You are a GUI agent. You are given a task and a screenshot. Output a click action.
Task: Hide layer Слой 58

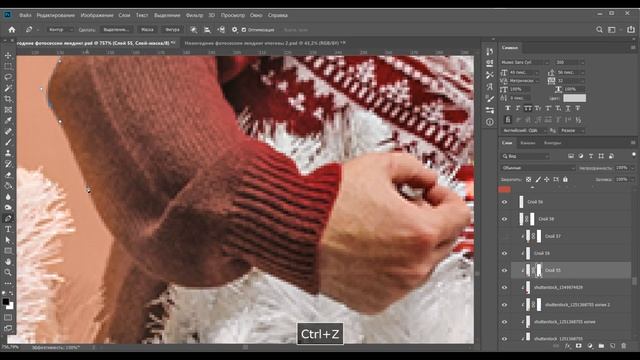tap(504, 219)
